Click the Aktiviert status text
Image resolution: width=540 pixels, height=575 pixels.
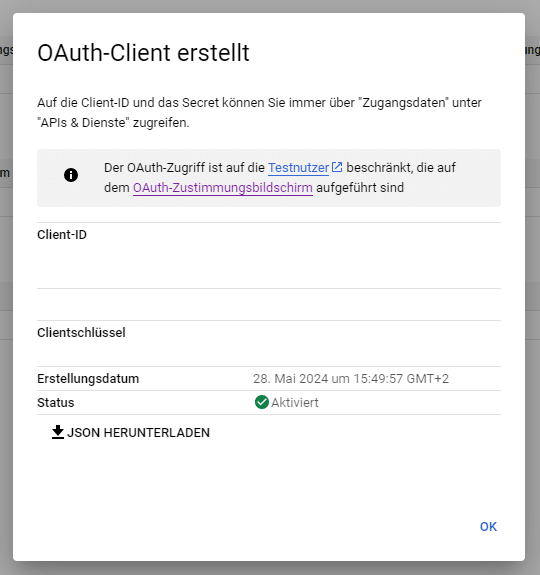pyautogui.click(x=295, y=403)
